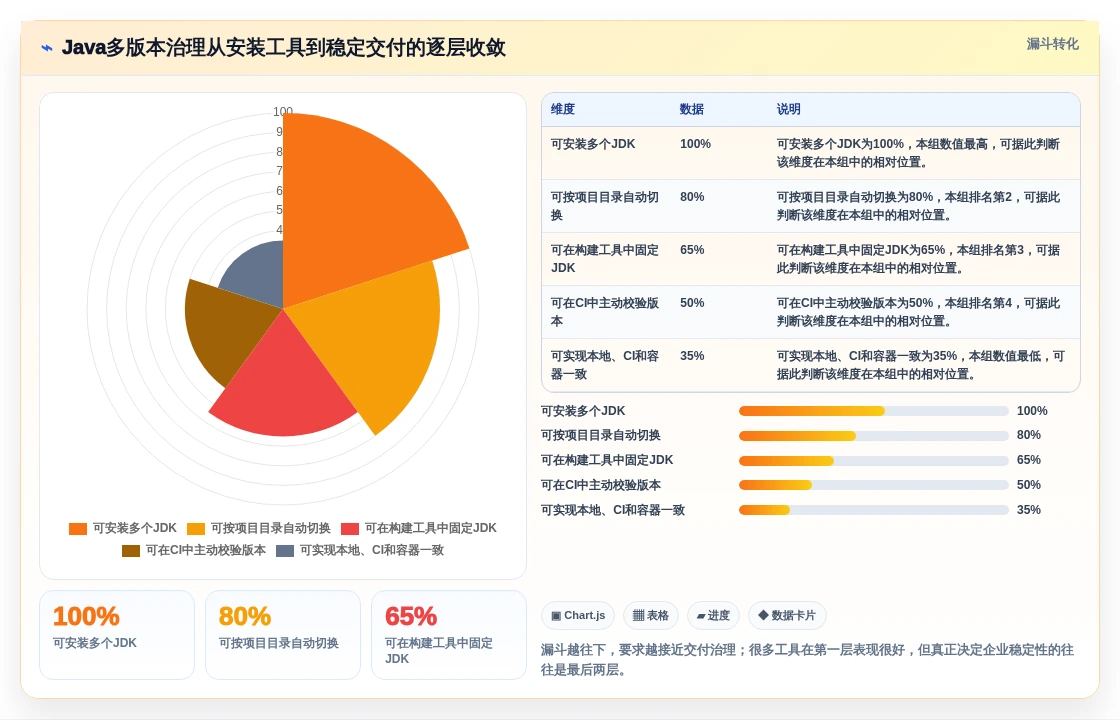Click the 说明 table column header
The width and height of the screenshot is (1120, 720).
pos(789,109)
